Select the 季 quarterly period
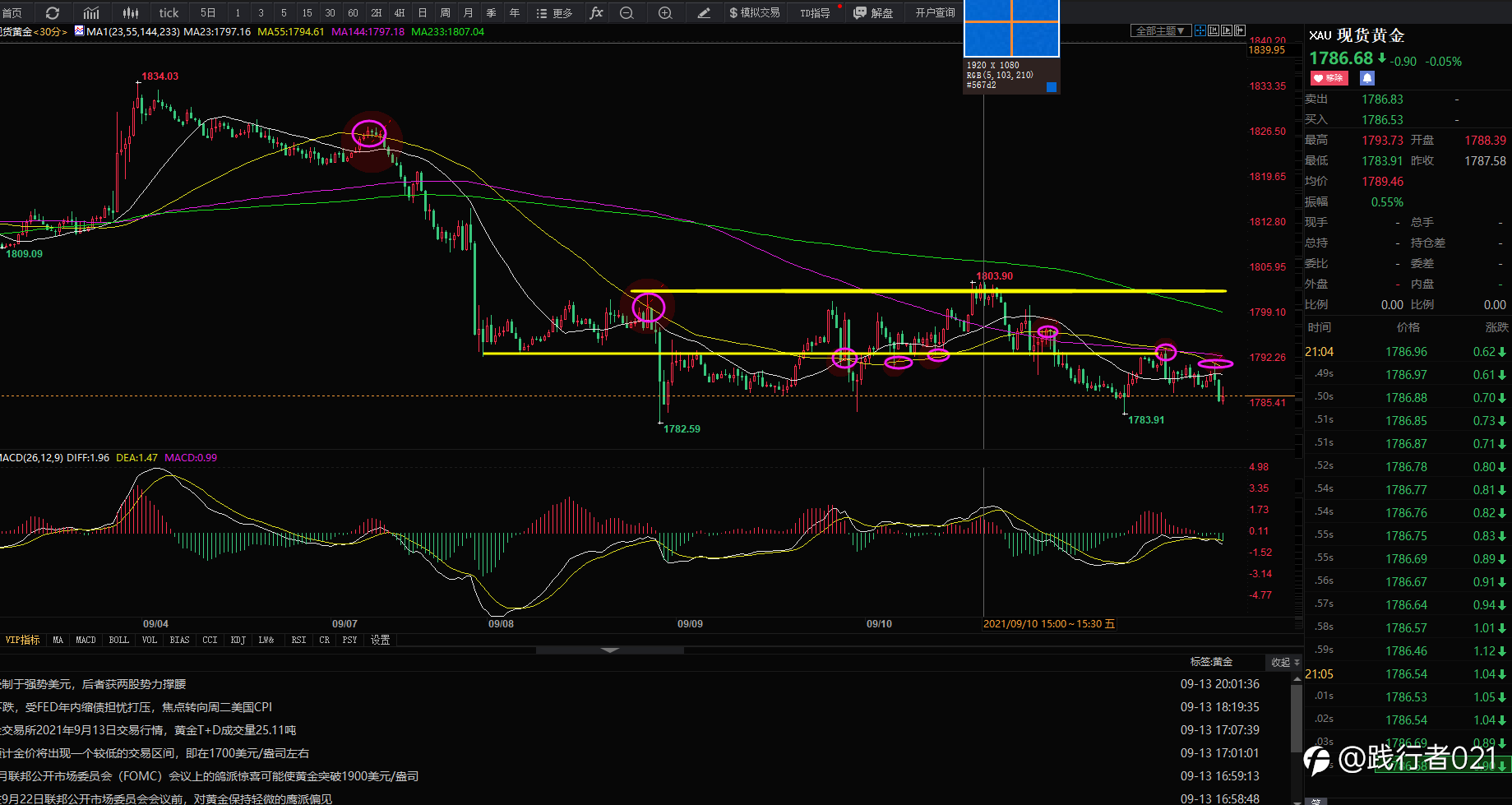Viewport: 1512px width, 805px height. (491, 13)
